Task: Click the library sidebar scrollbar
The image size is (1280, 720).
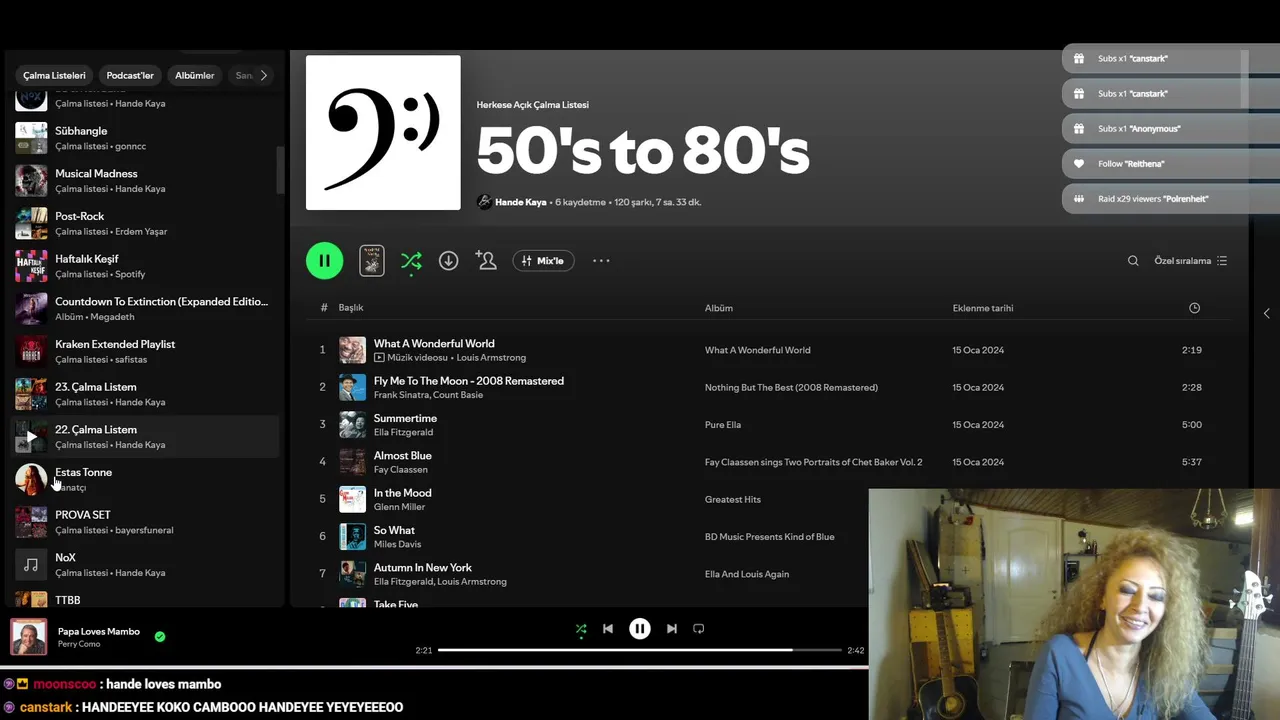Action: (x=280, y=170)
